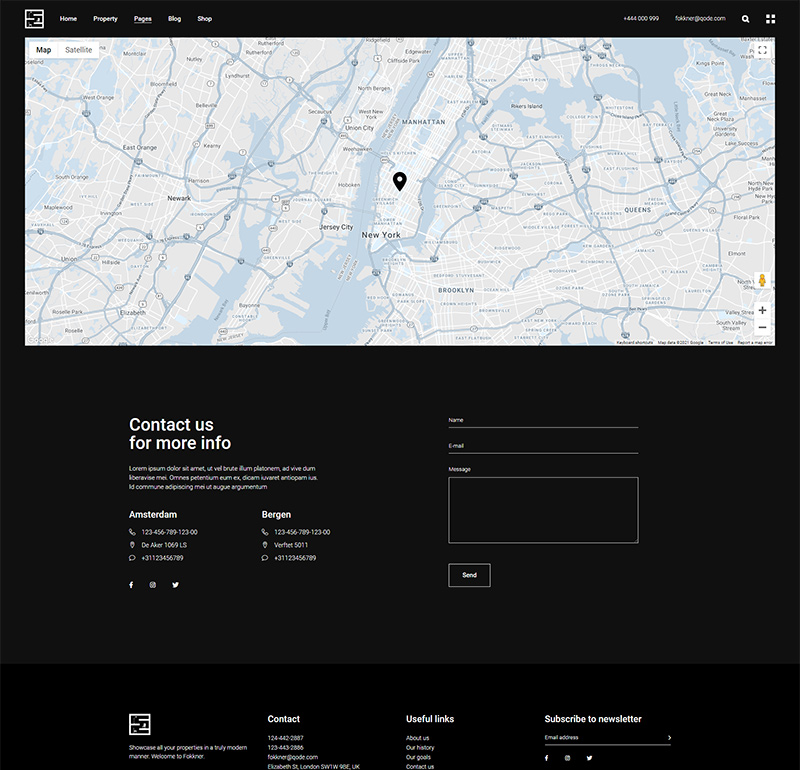This screenshot has width=800, height=770.
Task: Select the Street View pegman icon
Action: point(762,280)
